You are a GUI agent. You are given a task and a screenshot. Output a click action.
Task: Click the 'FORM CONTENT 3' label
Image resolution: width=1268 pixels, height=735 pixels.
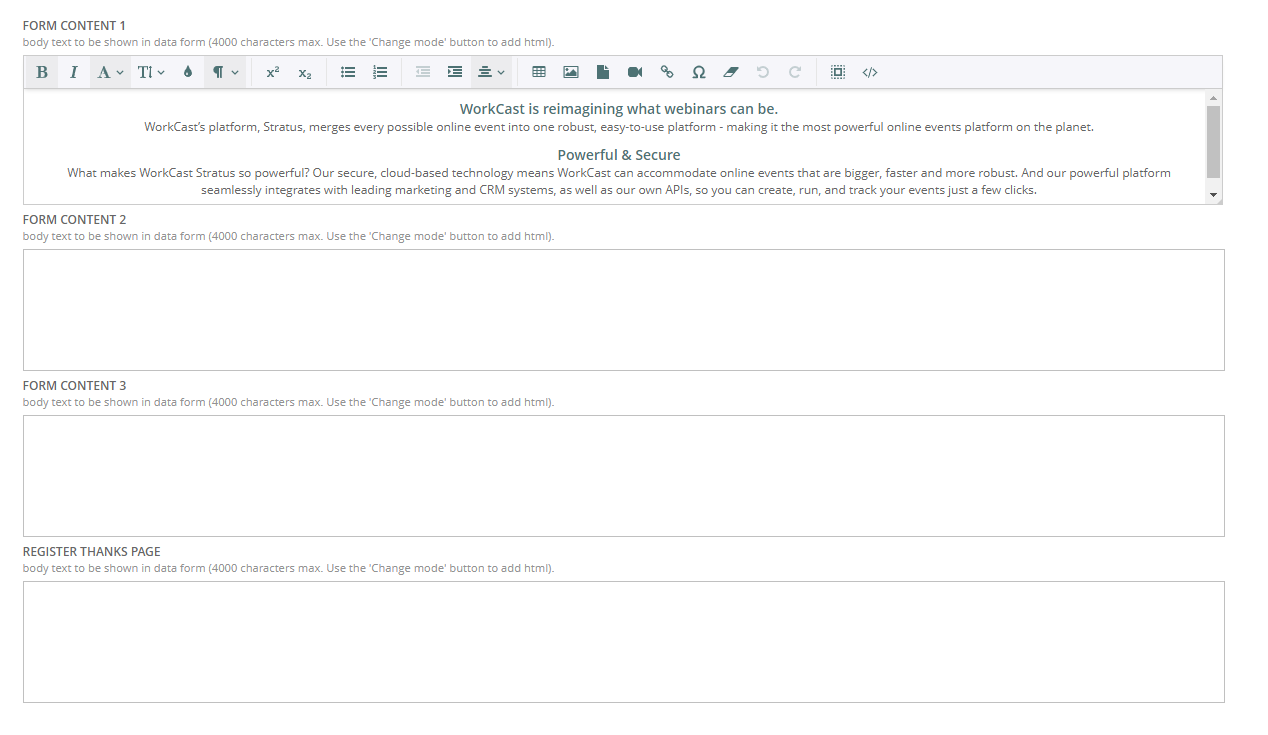pos(74,385)
